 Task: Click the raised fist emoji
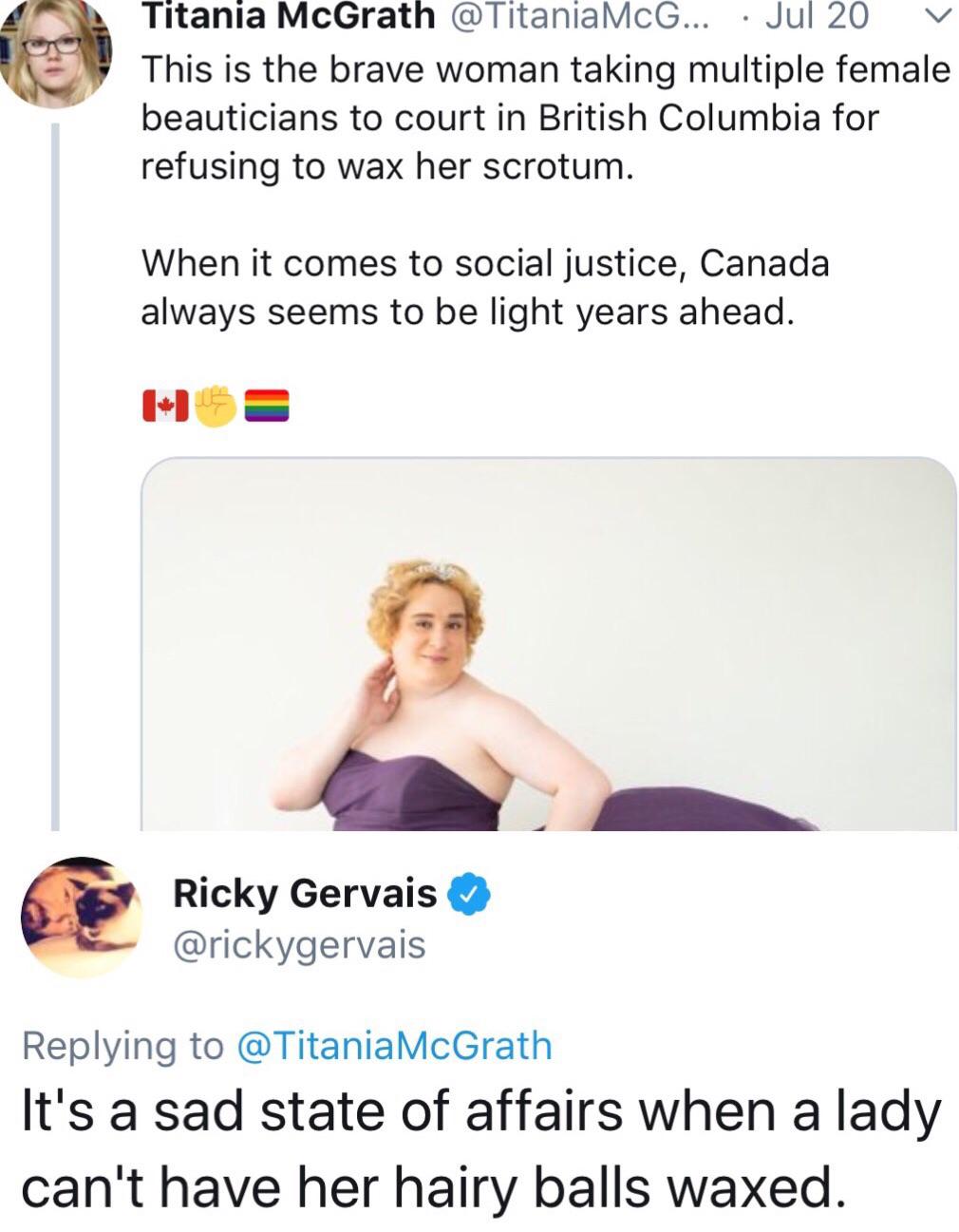[216, 406]
